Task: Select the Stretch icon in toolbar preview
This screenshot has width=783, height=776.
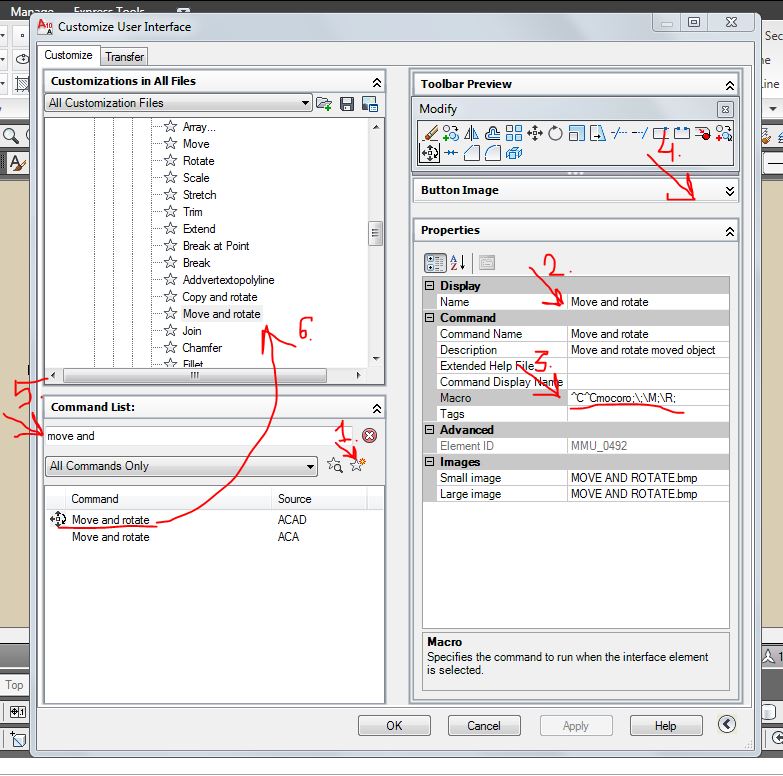Action: [x=597, y=133]
